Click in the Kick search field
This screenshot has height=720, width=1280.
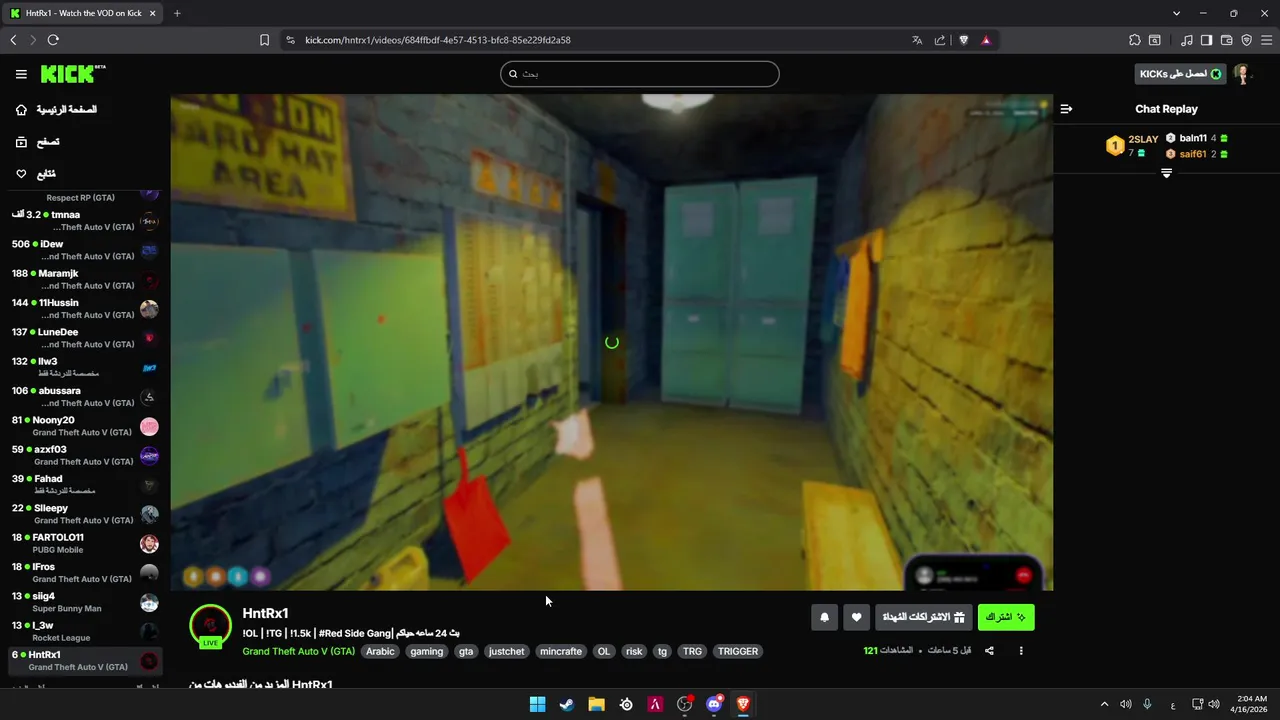click(x=640, y=74)
